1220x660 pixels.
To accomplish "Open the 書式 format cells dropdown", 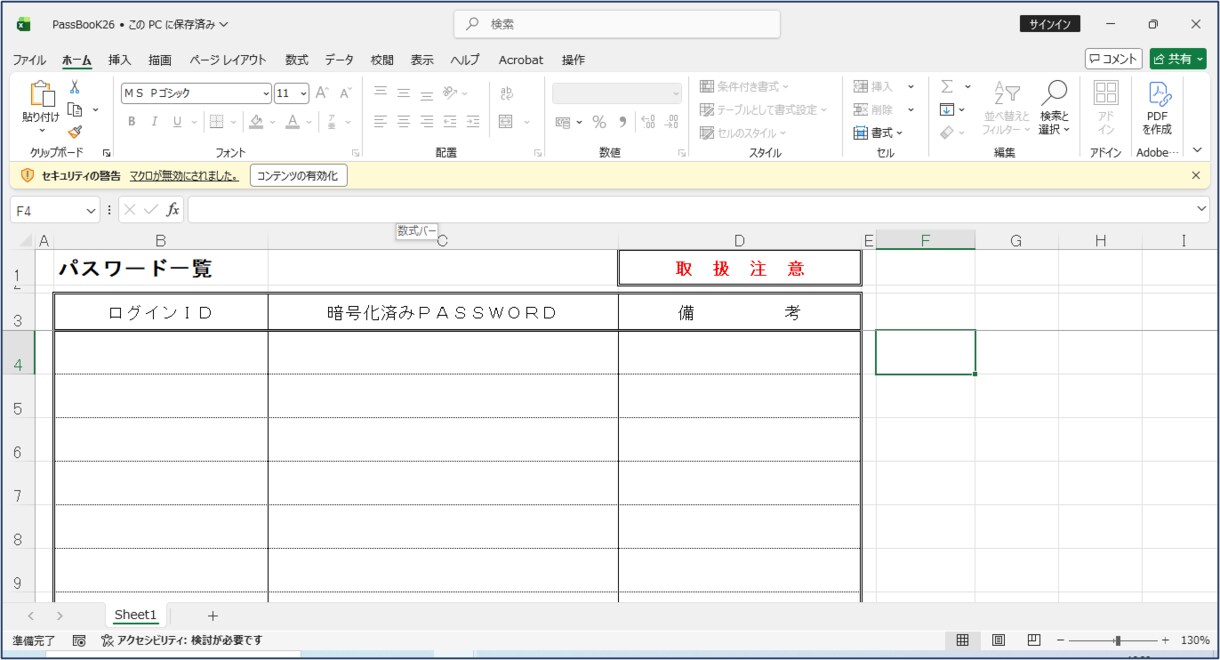I will (878, 133).
